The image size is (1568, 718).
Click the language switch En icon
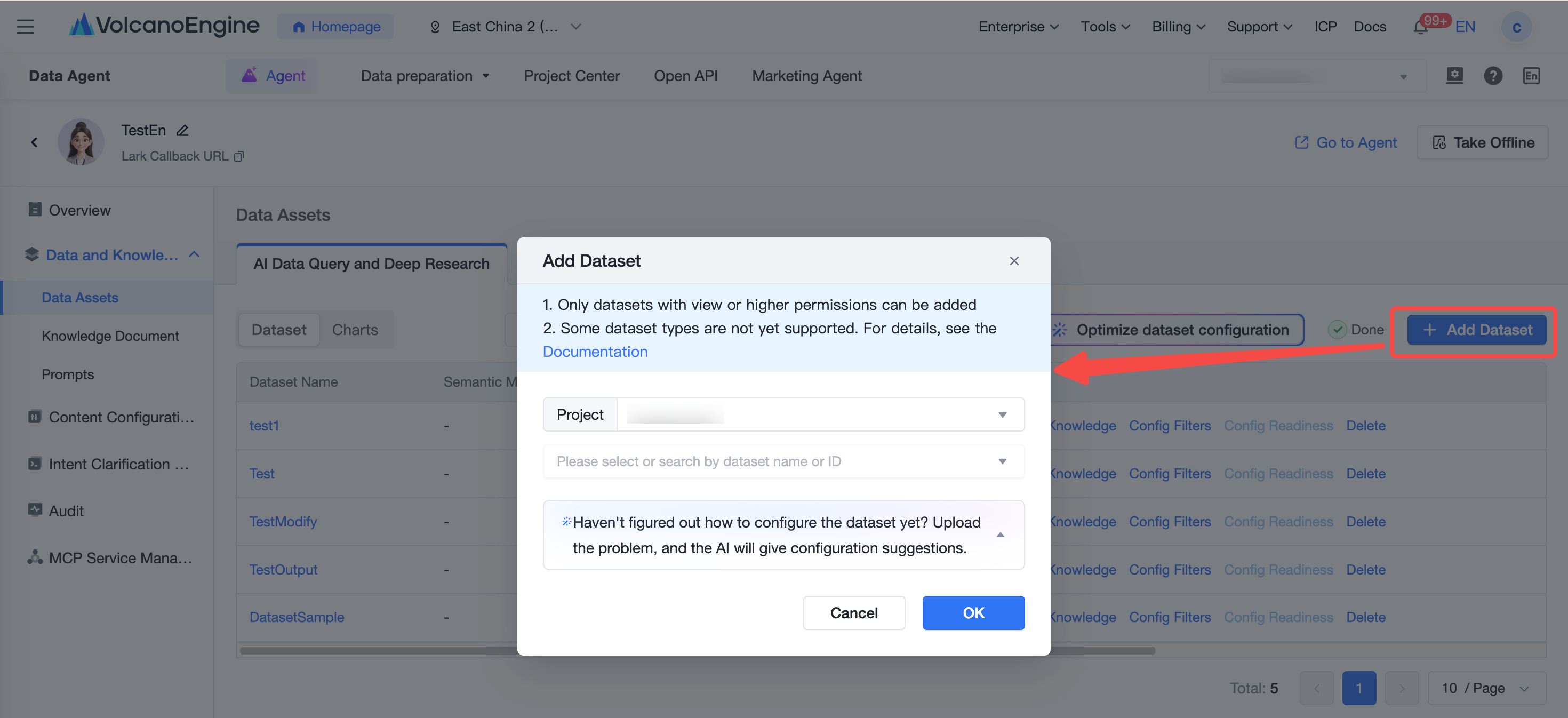point(1532,76)
